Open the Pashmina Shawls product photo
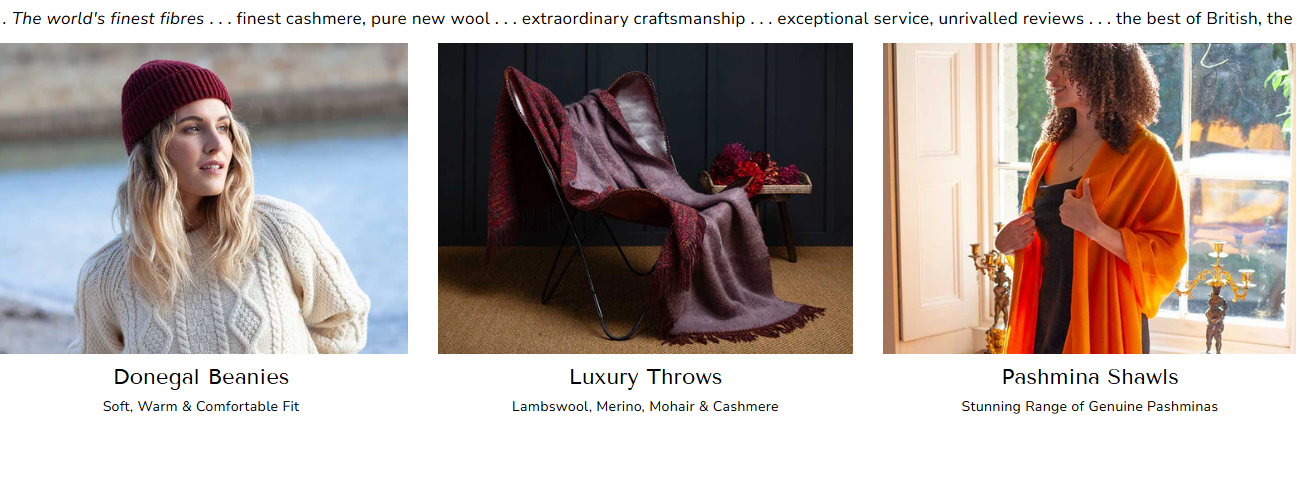 (1089, 198)
